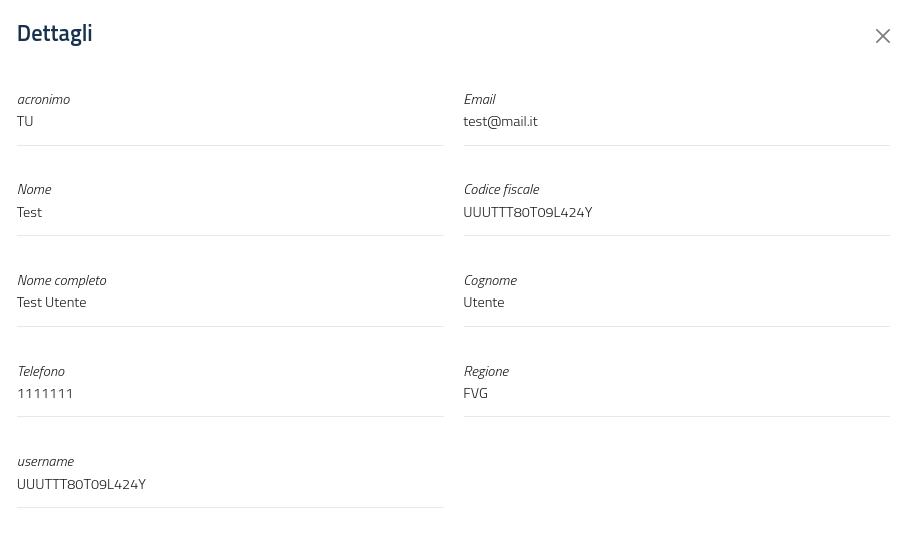Select the Cognome value Utente
The image size is (905, 543).
tap(483, 302)
